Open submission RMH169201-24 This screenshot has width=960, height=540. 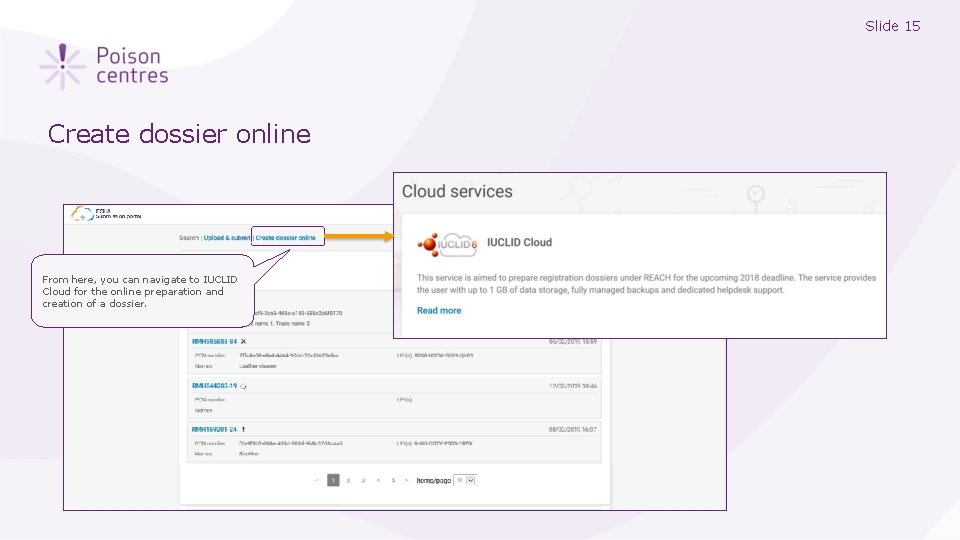214,430
